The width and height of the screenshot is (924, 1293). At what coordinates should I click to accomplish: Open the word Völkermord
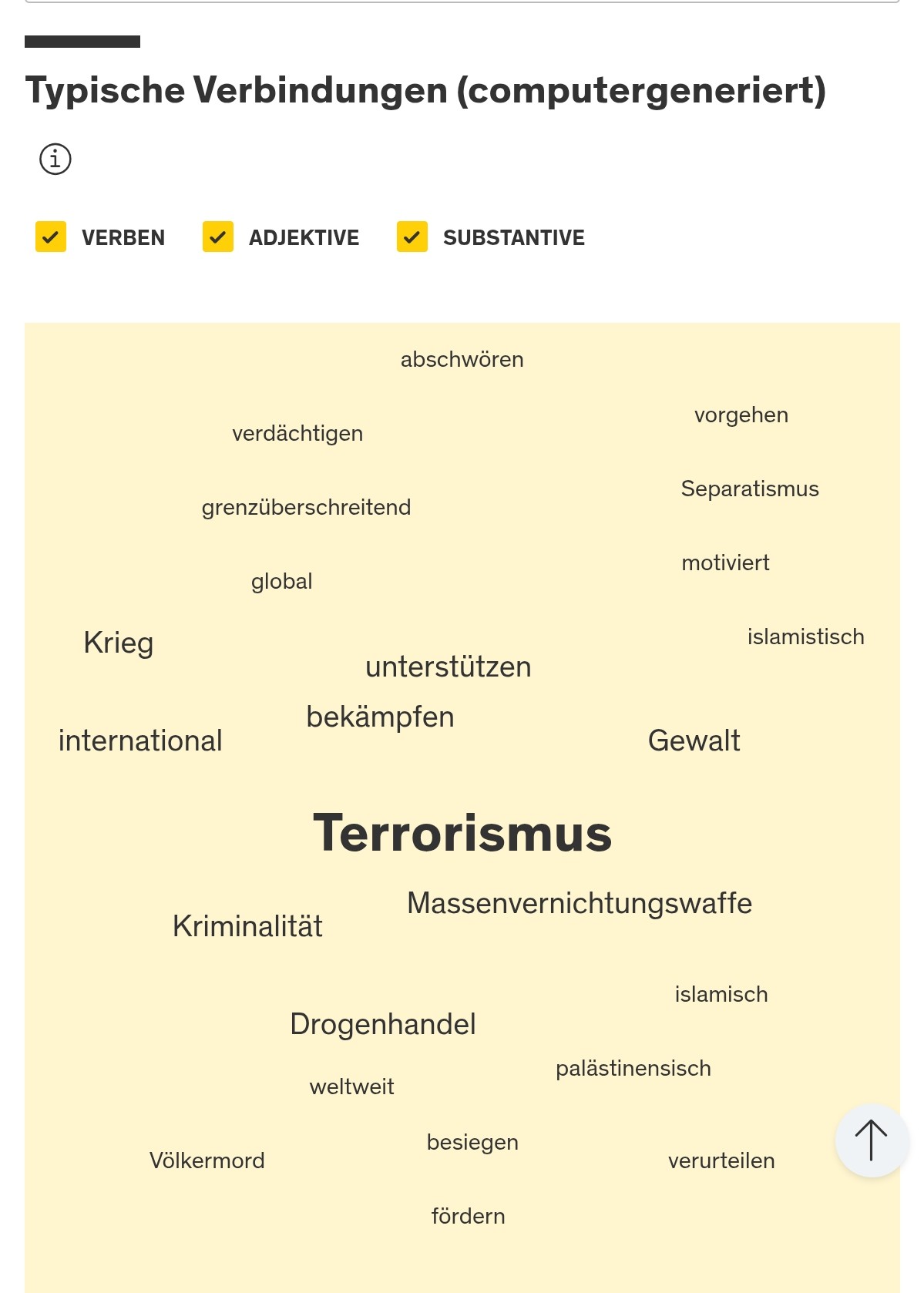click(x=207, y=1161)
